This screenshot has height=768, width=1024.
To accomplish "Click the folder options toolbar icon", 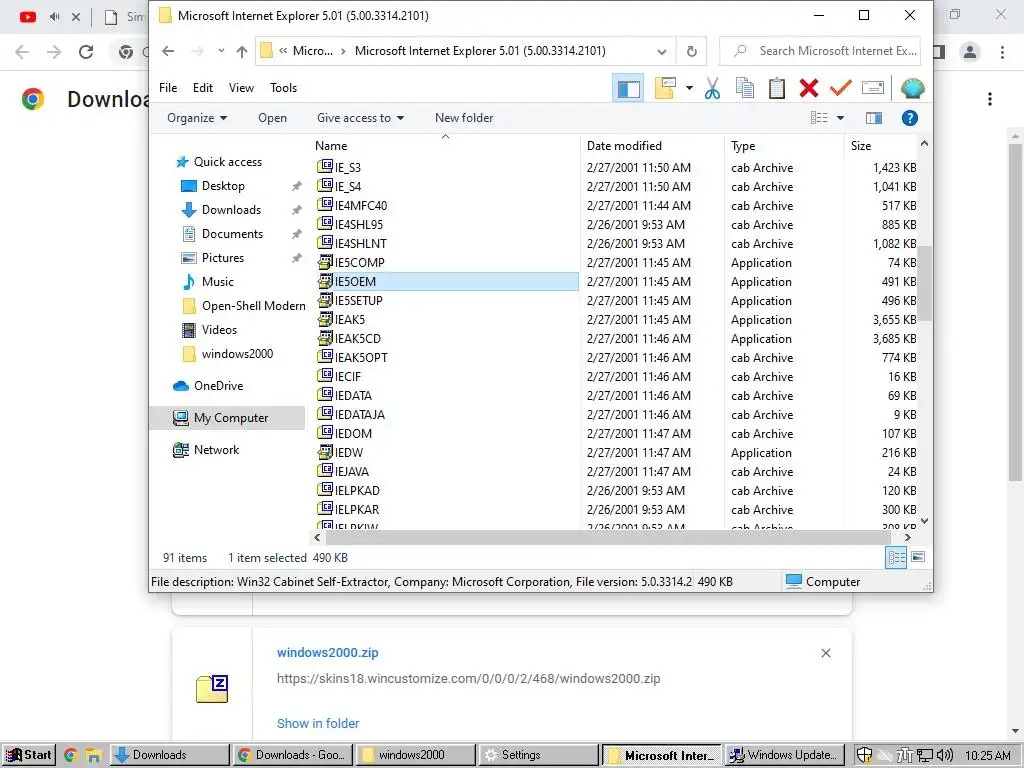I will 665,88.
